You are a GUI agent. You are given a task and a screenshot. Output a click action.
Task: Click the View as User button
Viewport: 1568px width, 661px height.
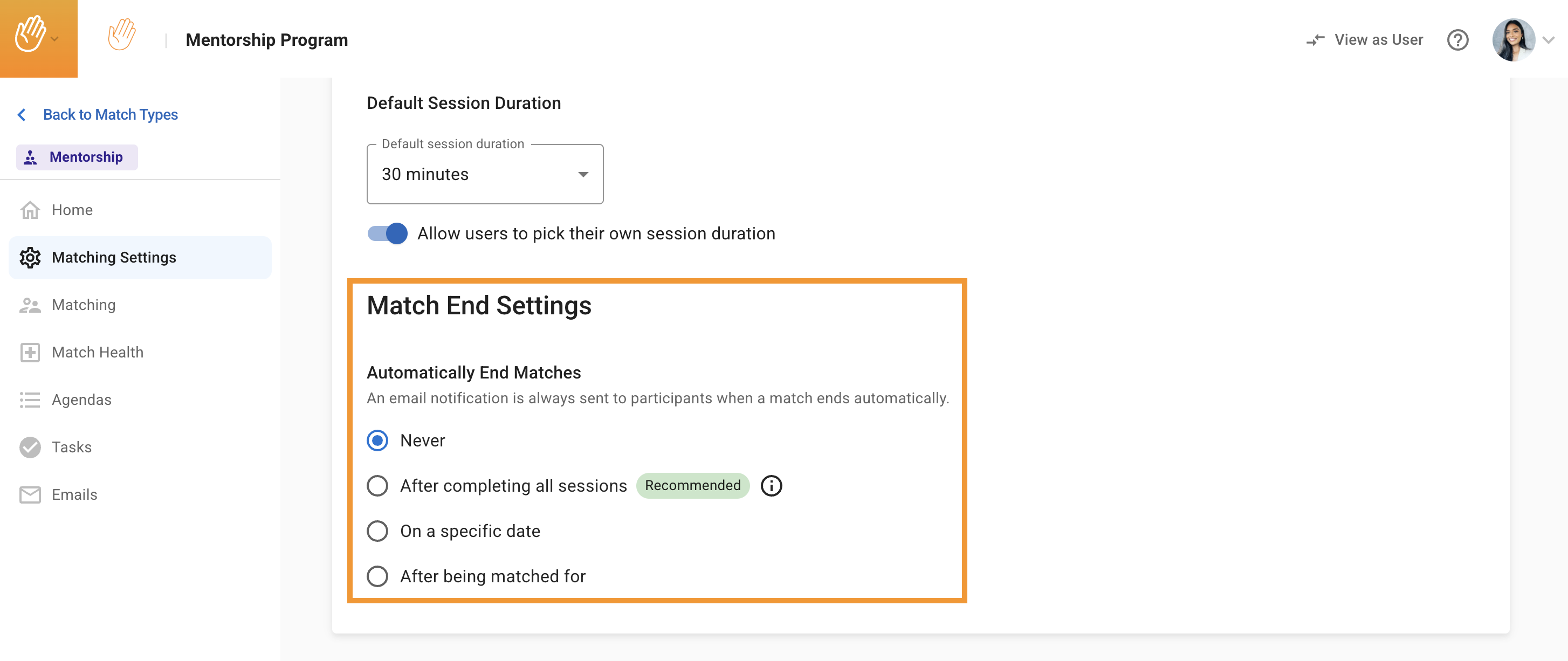click(x=1378, y=40)
